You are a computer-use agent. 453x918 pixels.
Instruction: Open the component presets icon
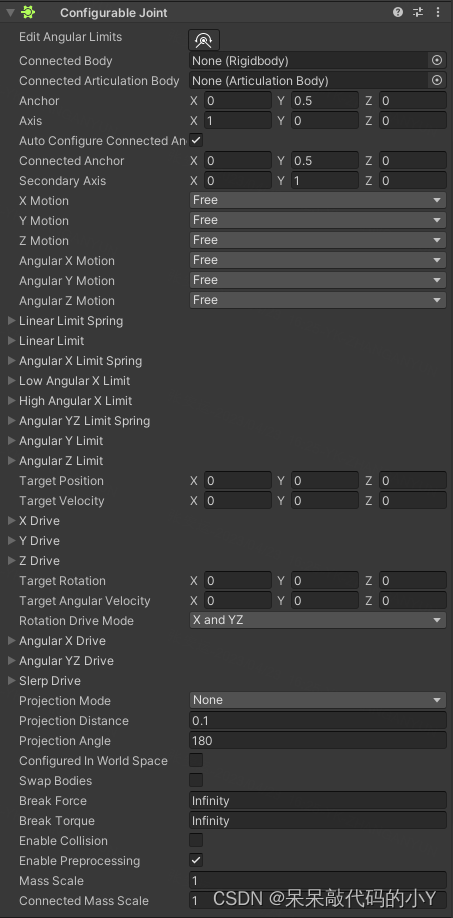click(x=417, y=12)
